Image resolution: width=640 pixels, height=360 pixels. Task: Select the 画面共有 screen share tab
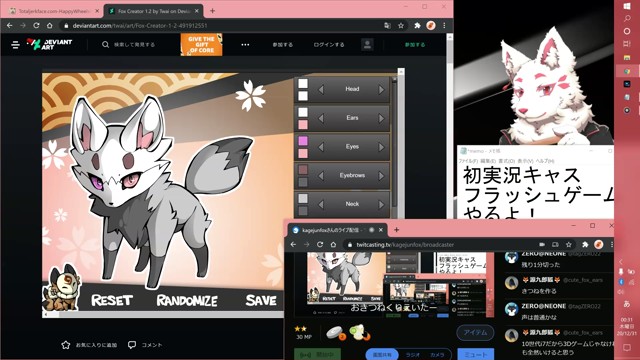pos(382,355)
